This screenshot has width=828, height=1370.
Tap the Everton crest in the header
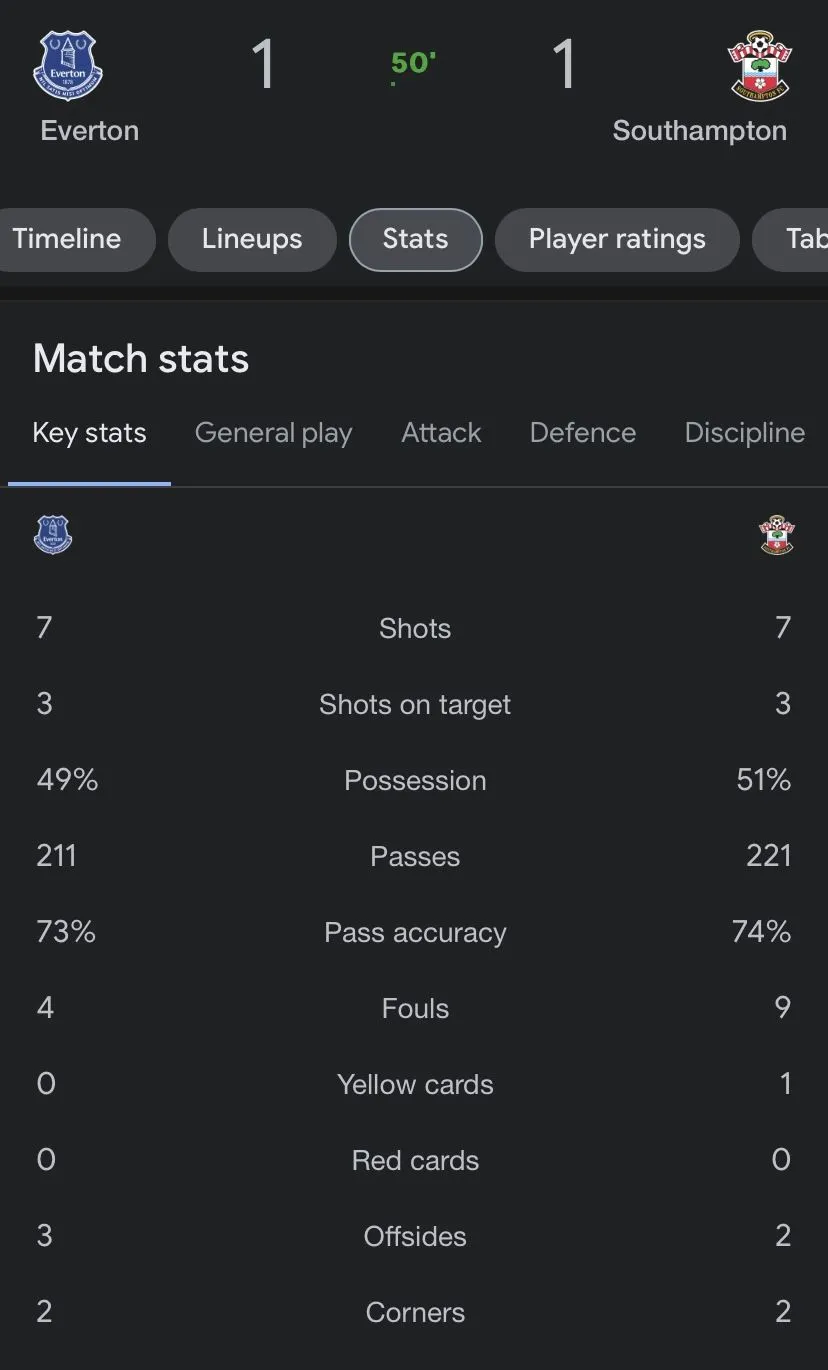click(68, 66)
